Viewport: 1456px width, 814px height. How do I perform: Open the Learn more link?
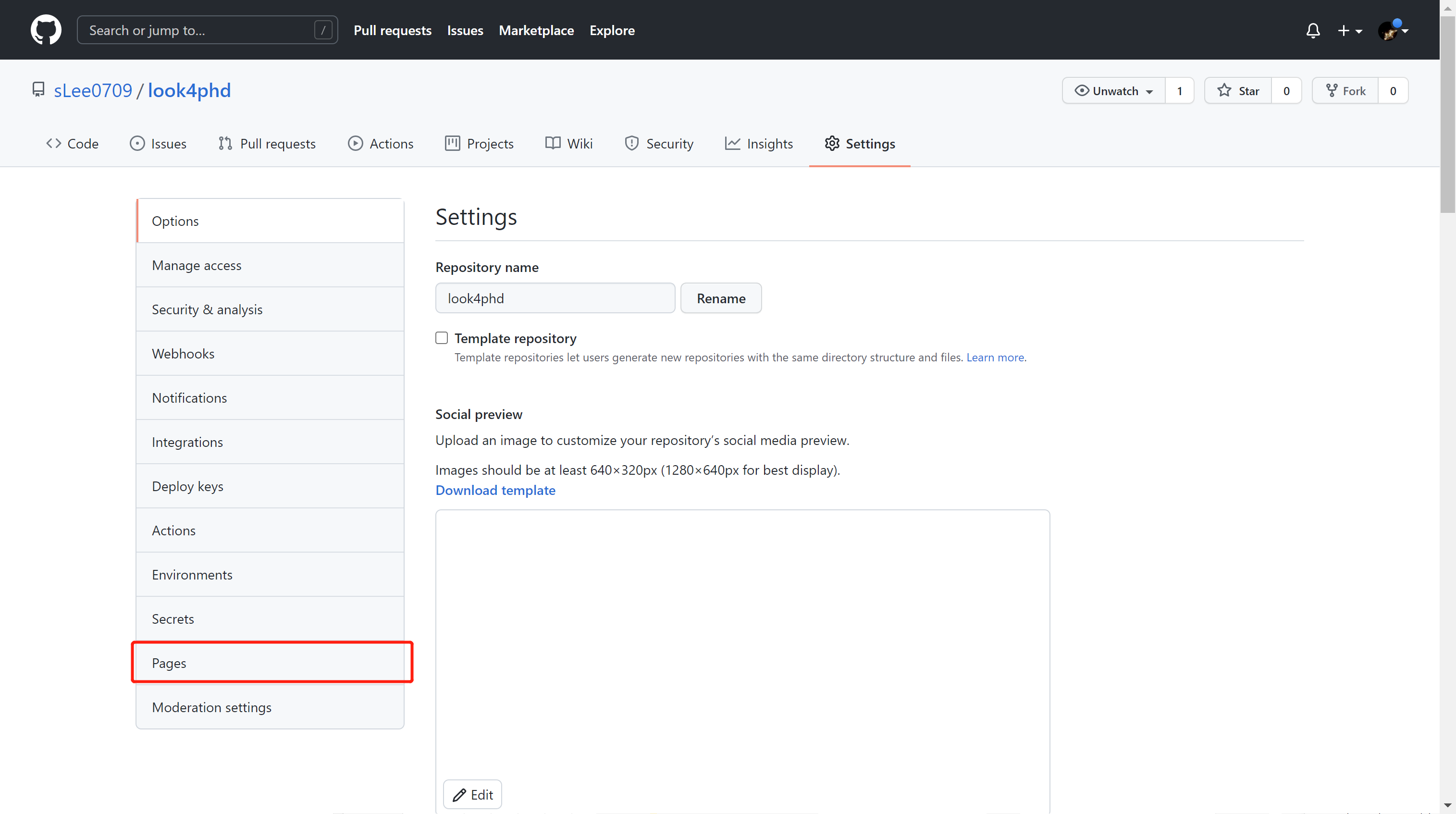[995, 357]
